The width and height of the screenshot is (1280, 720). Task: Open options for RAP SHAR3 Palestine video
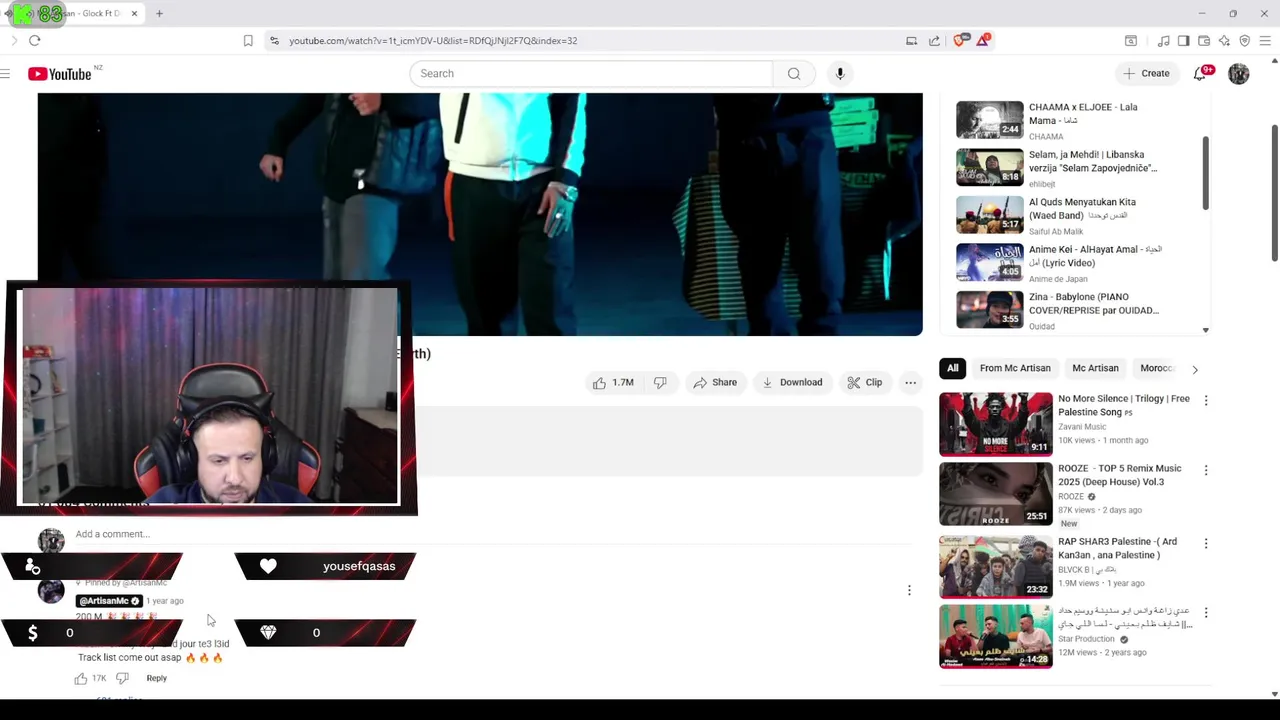(x=1206, y=543)
